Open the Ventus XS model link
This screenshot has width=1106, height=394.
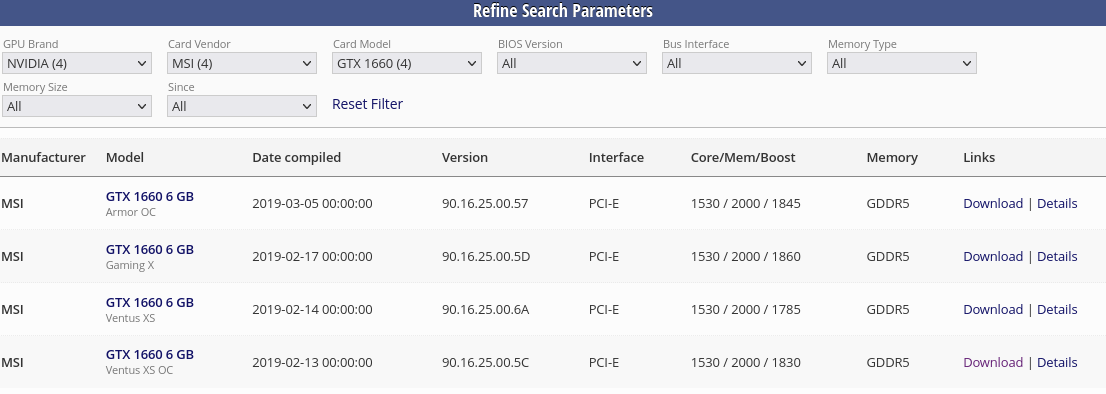tap(150, 302)
